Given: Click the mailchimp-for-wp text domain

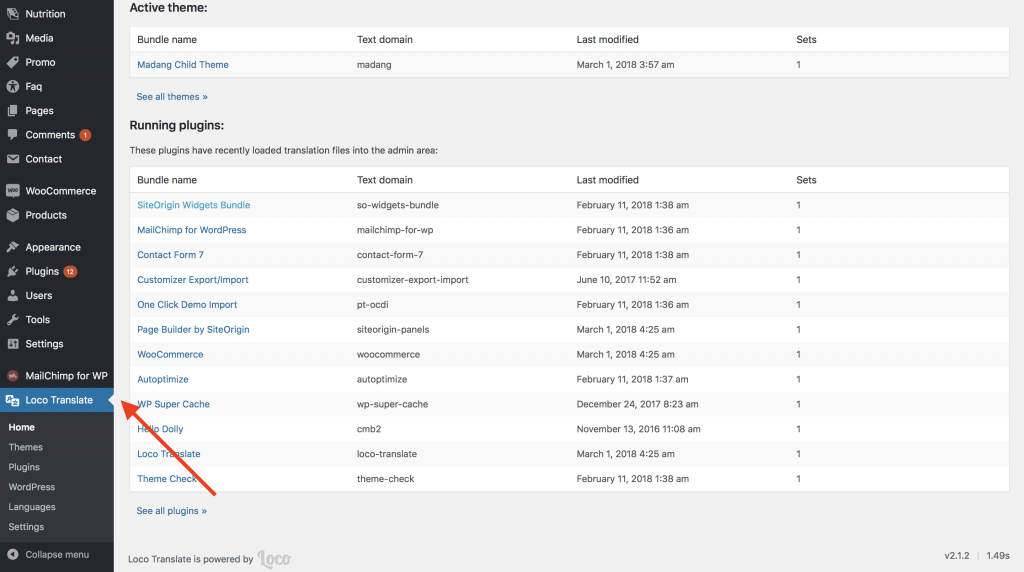Looking at the screenshot, I should click(x=395, y=230).
